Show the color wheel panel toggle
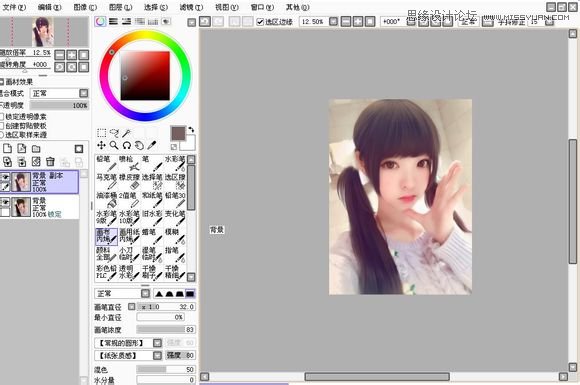The image size is (580, 385). [100, 21]
